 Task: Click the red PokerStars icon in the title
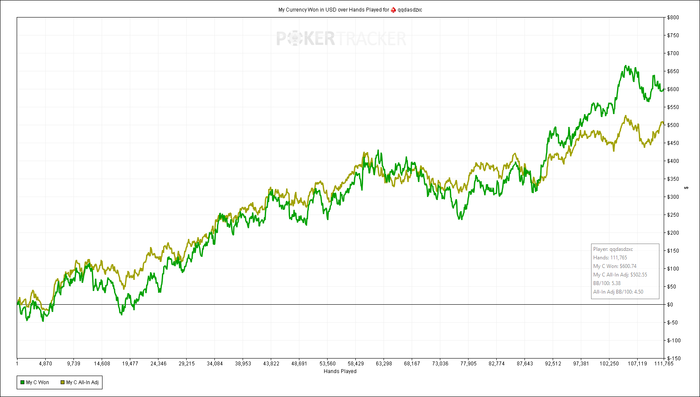coord(393,9)
